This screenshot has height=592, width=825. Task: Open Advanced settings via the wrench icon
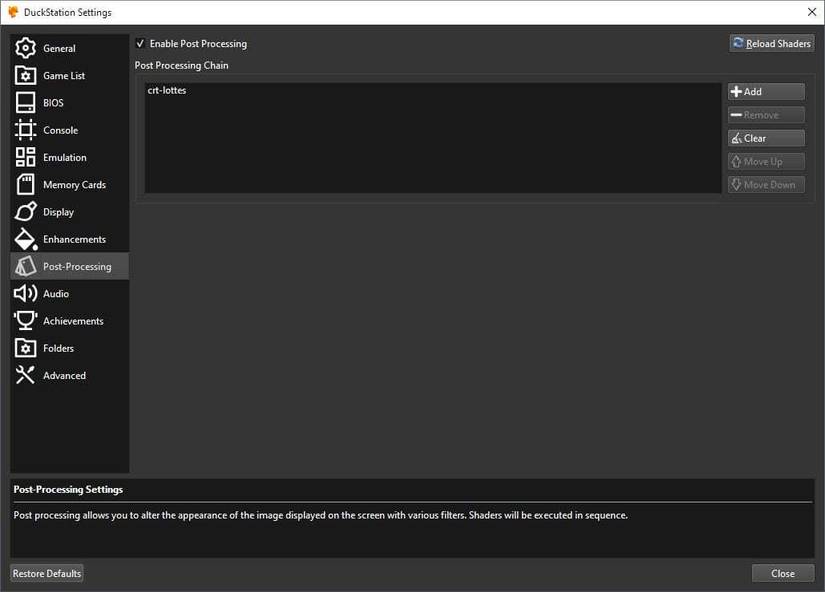pyautogui.click(x=28, y=375)
